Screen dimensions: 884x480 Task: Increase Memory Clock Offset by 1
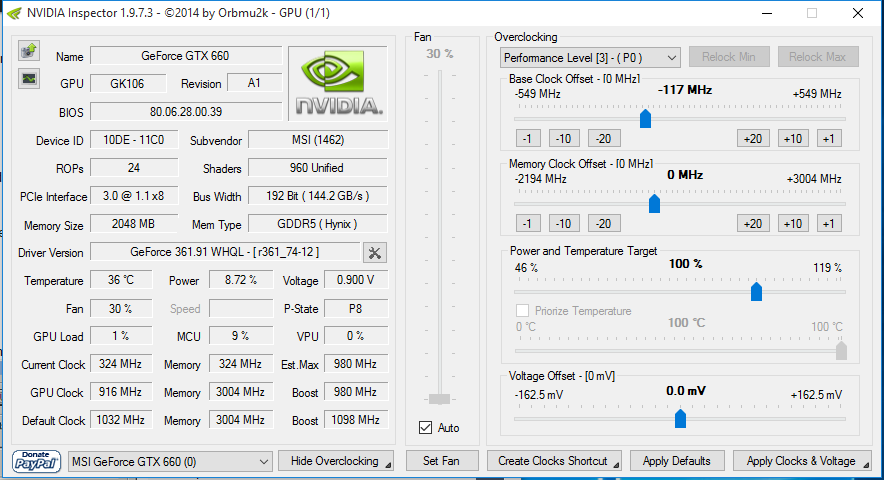coord(829,224)
